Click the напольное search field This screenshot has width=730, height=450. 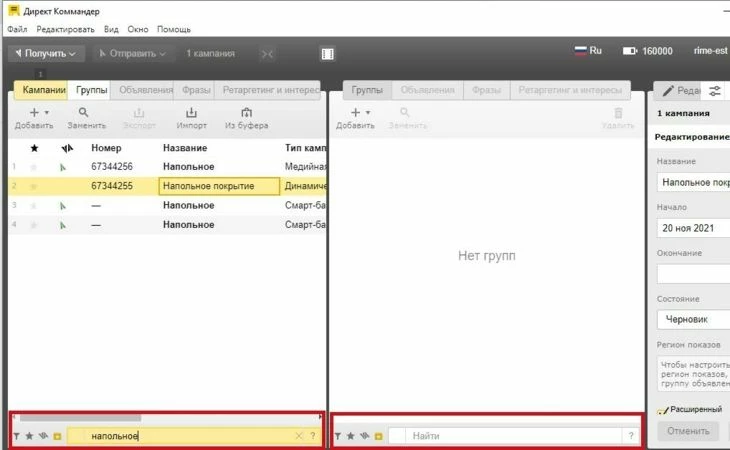[x=186, y=436]
